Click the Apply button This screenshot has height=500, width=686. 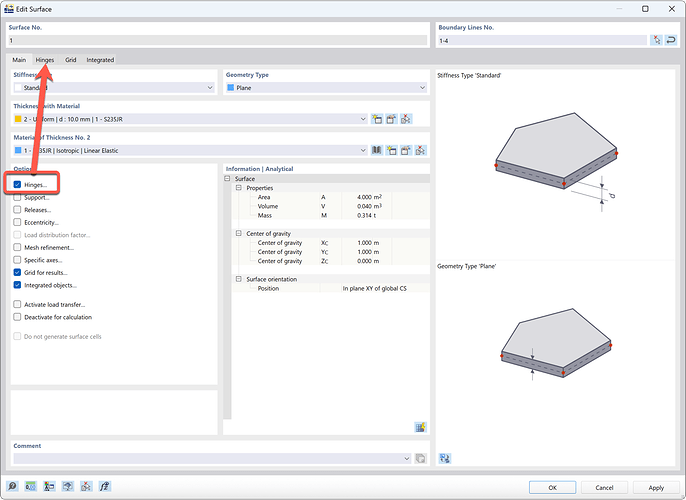[656, 487]
